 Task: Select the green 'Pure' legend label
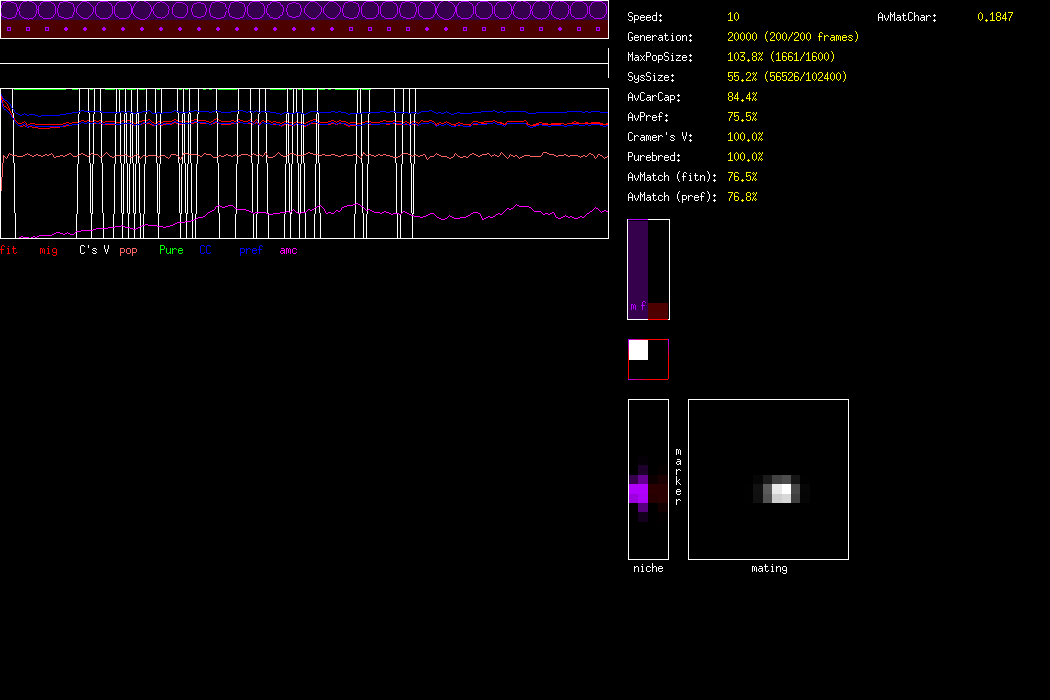pos(171,250)
